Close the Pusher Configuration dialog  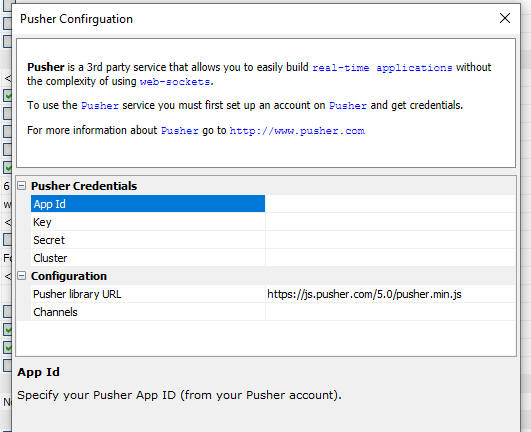505,18
